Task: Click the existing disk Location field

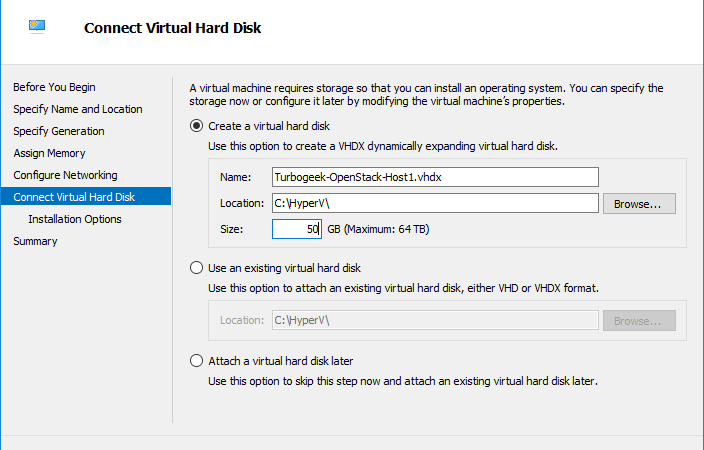Action: pyautogui.click(x=435, y=320)
